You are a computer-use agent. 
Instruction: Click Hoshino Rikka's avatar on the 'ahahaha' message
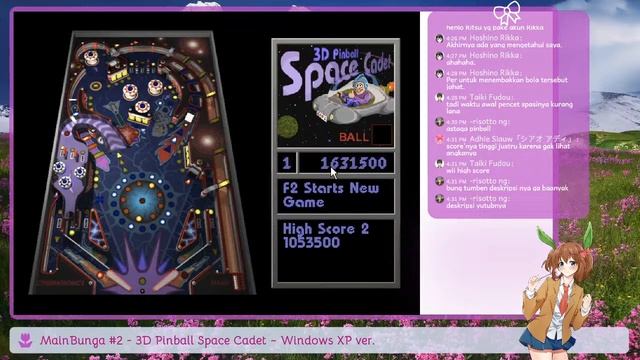click(440, 56)
